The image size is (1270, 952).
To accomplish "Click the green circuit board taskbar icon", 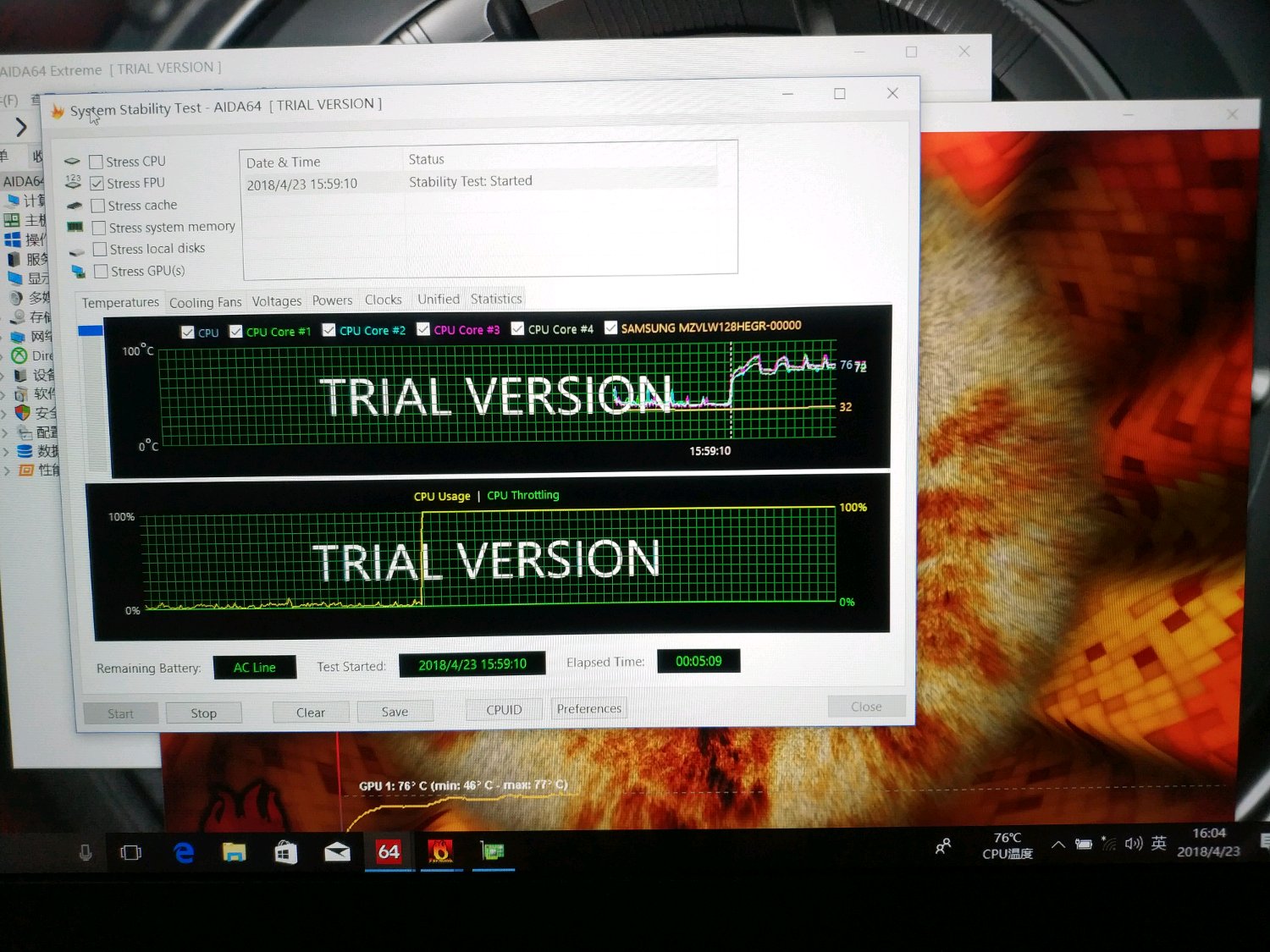I will 493,850.
